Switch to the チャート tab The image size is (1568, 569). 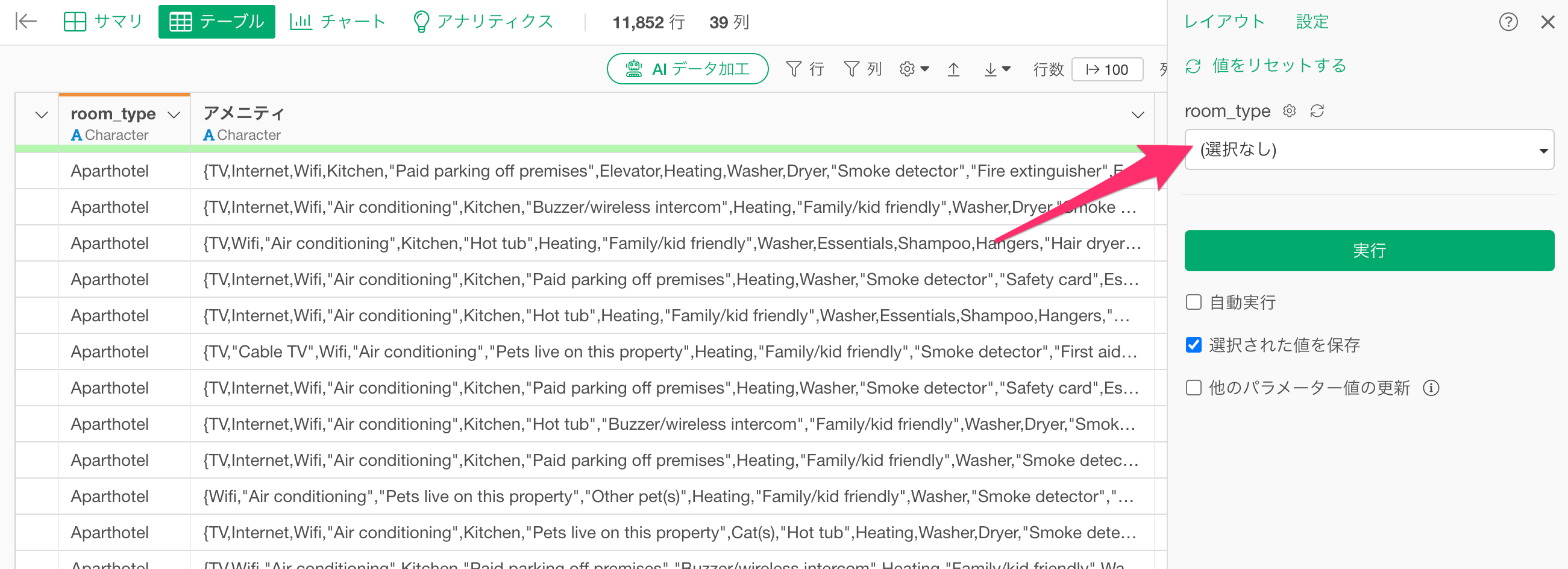pos(338,22)
